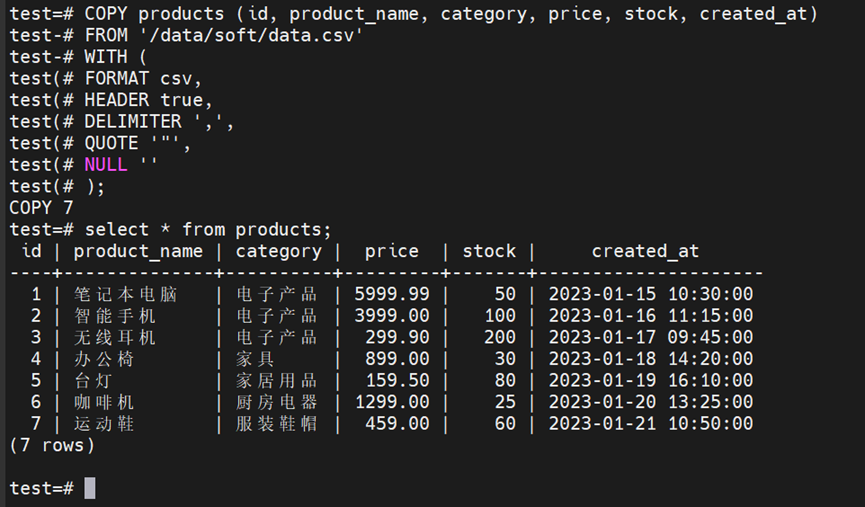Click the 'COPY 7' result line
Image resolution: width=865 pixels, height=507 pixels.
(x=41, y=208)
